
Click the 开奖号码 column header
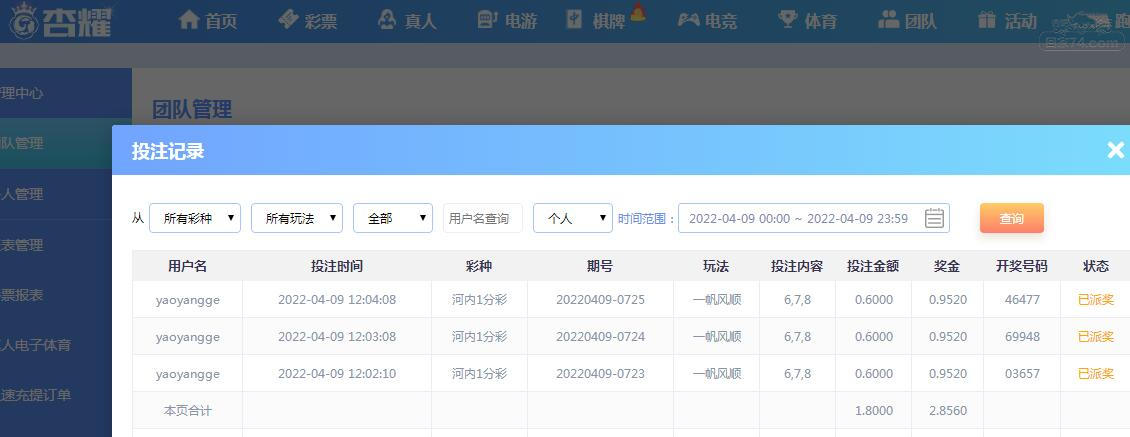pyautogui.click(x=1022, y=266)
